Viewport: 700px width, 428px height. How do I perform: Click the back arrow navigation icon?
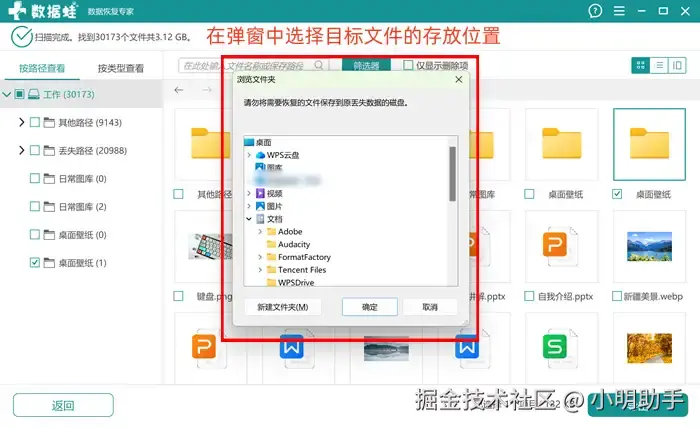coord(179,90)
